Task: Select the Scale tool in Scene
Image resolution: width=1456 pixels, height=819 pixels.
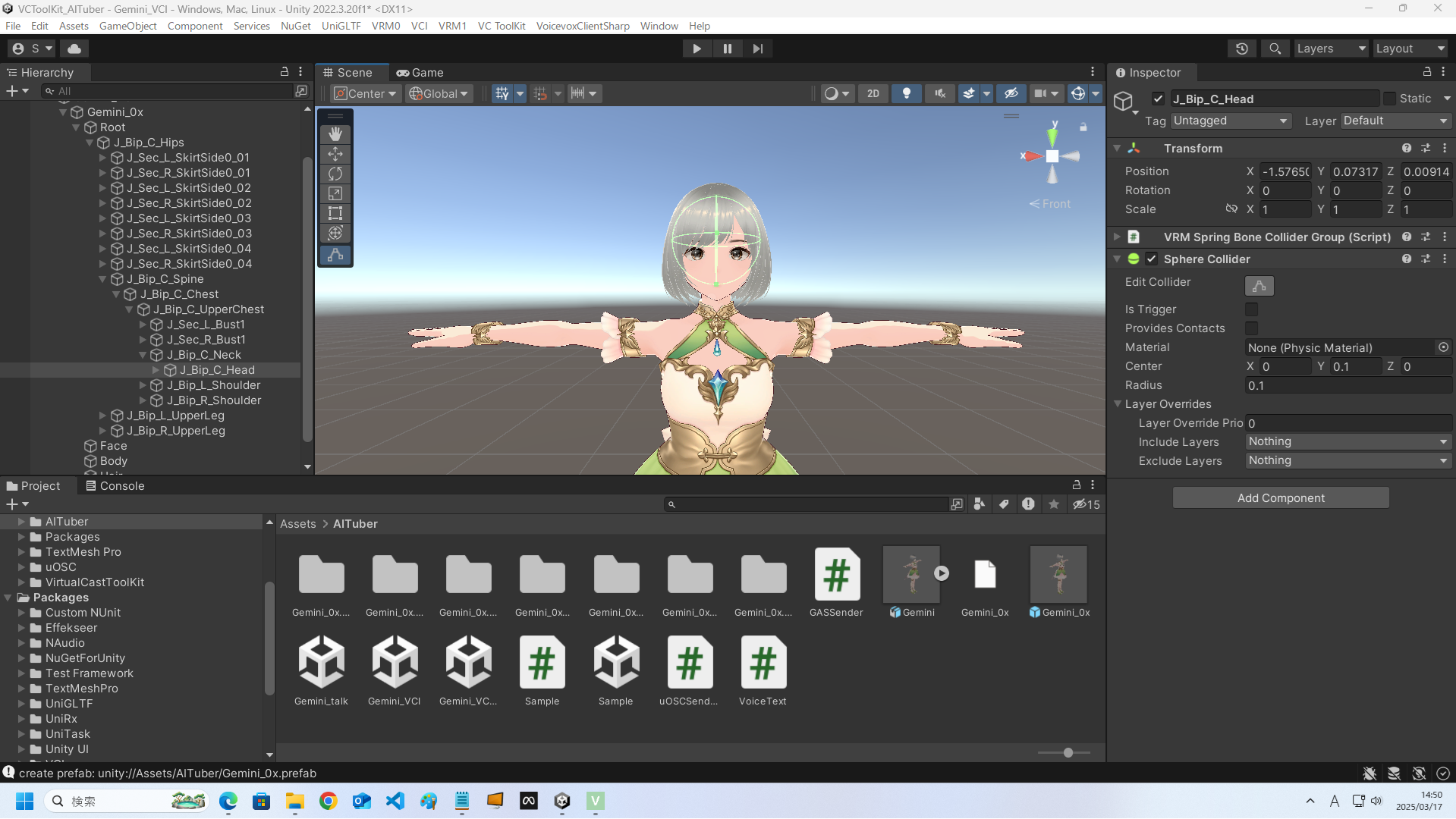Action: pos(335,193)
